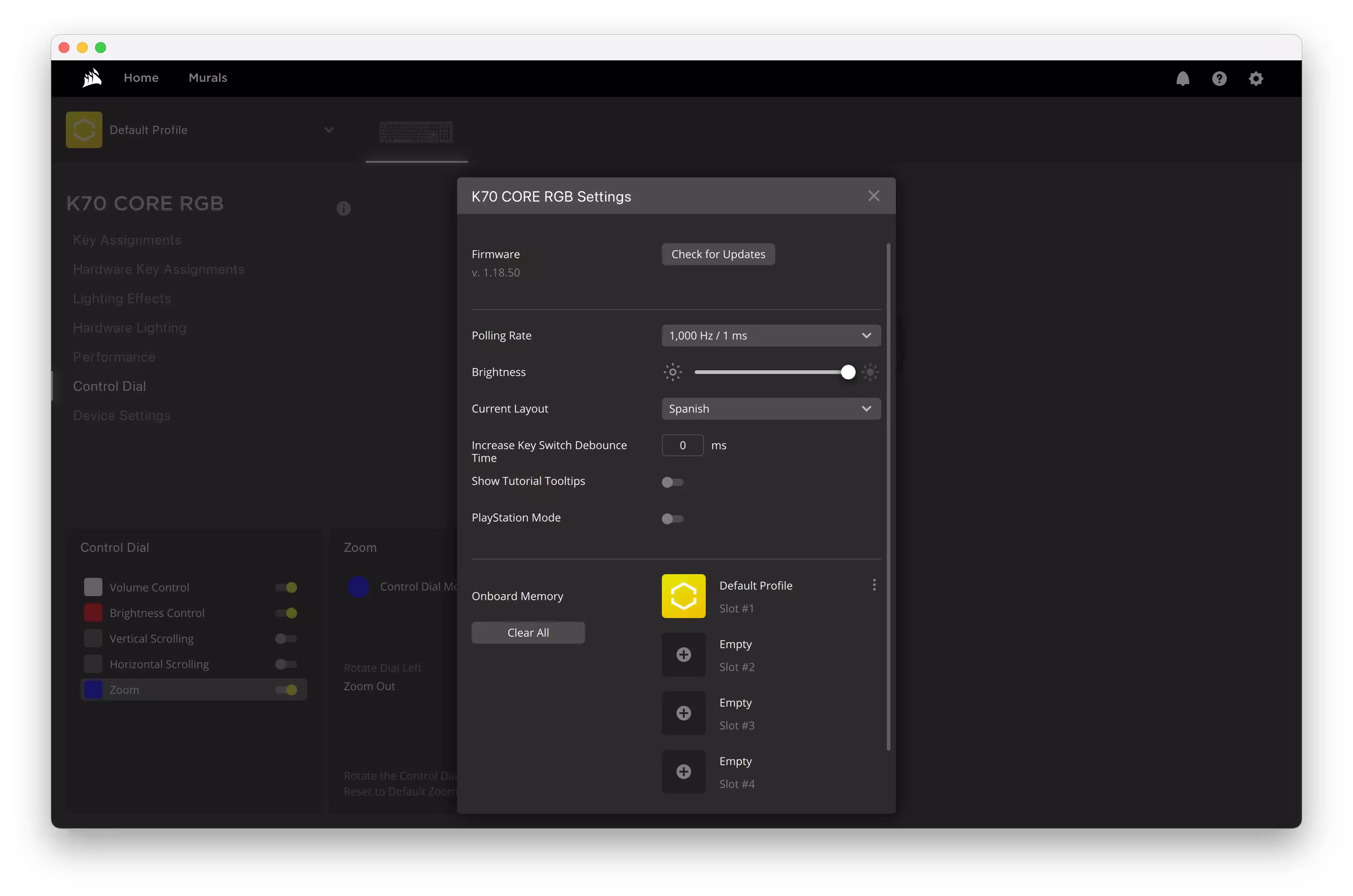Toggle Zoom dial mode switch

pyautogui.click(x=286, y=690)
